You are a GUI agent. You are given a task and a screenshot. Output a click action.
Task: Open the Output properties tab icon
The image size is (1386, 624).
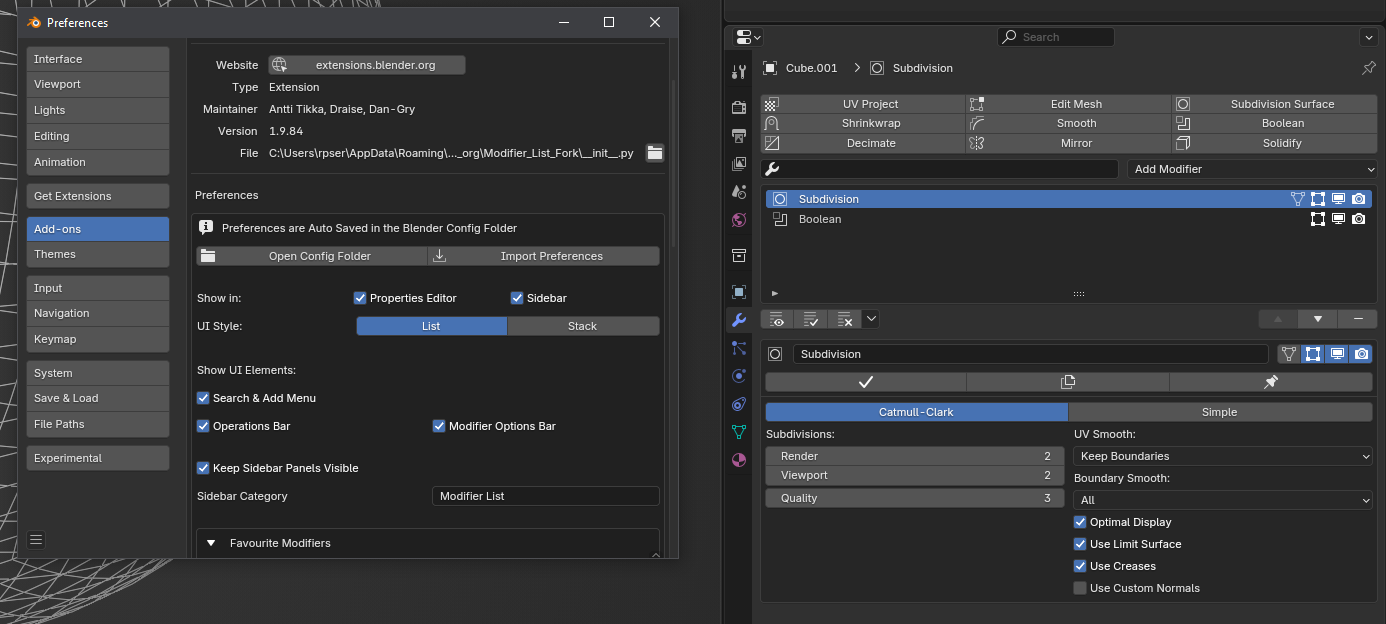click(739, 135)
